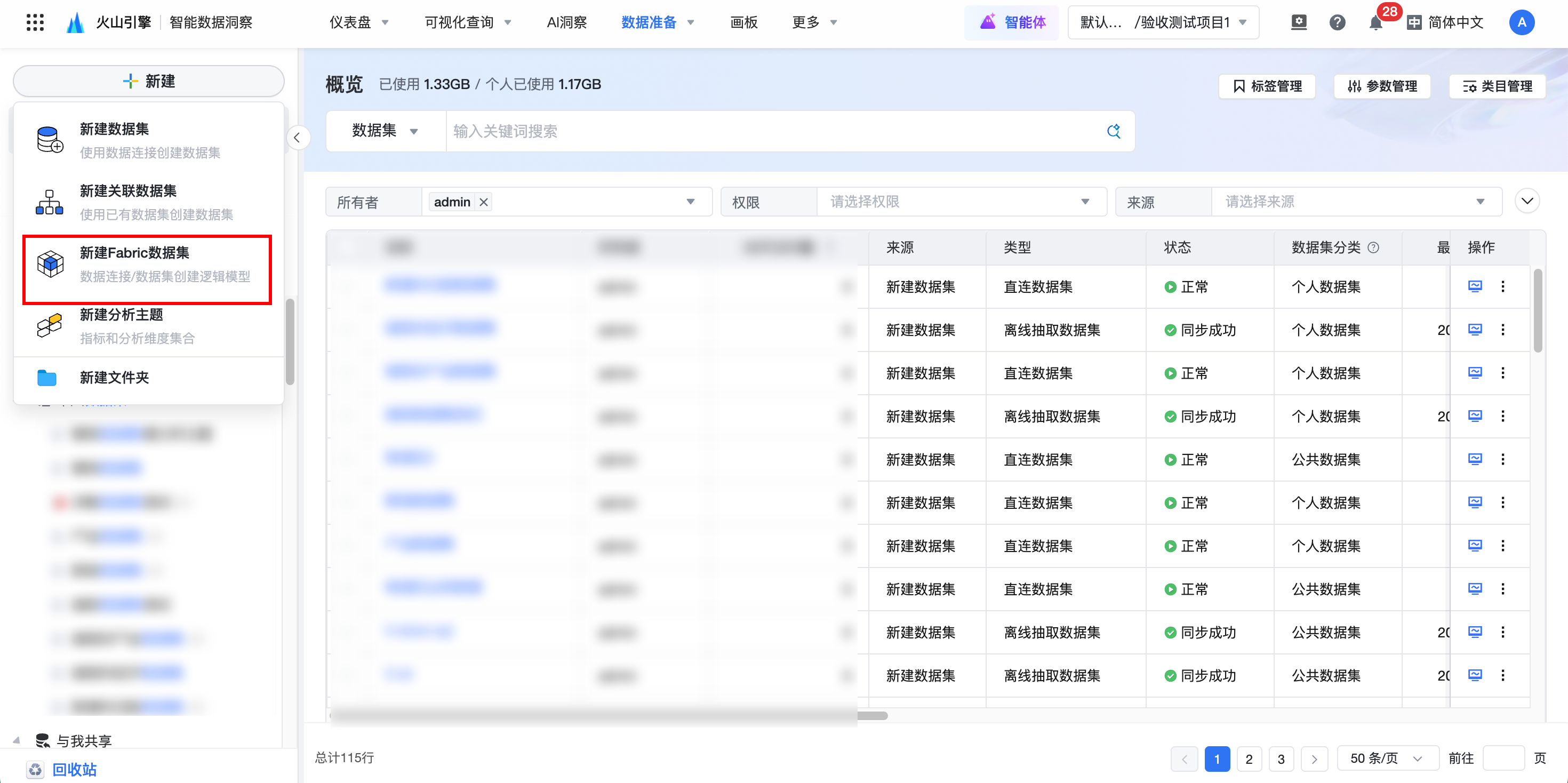Collapse the left sidebar panel
1568x783 pixels.
297,138
